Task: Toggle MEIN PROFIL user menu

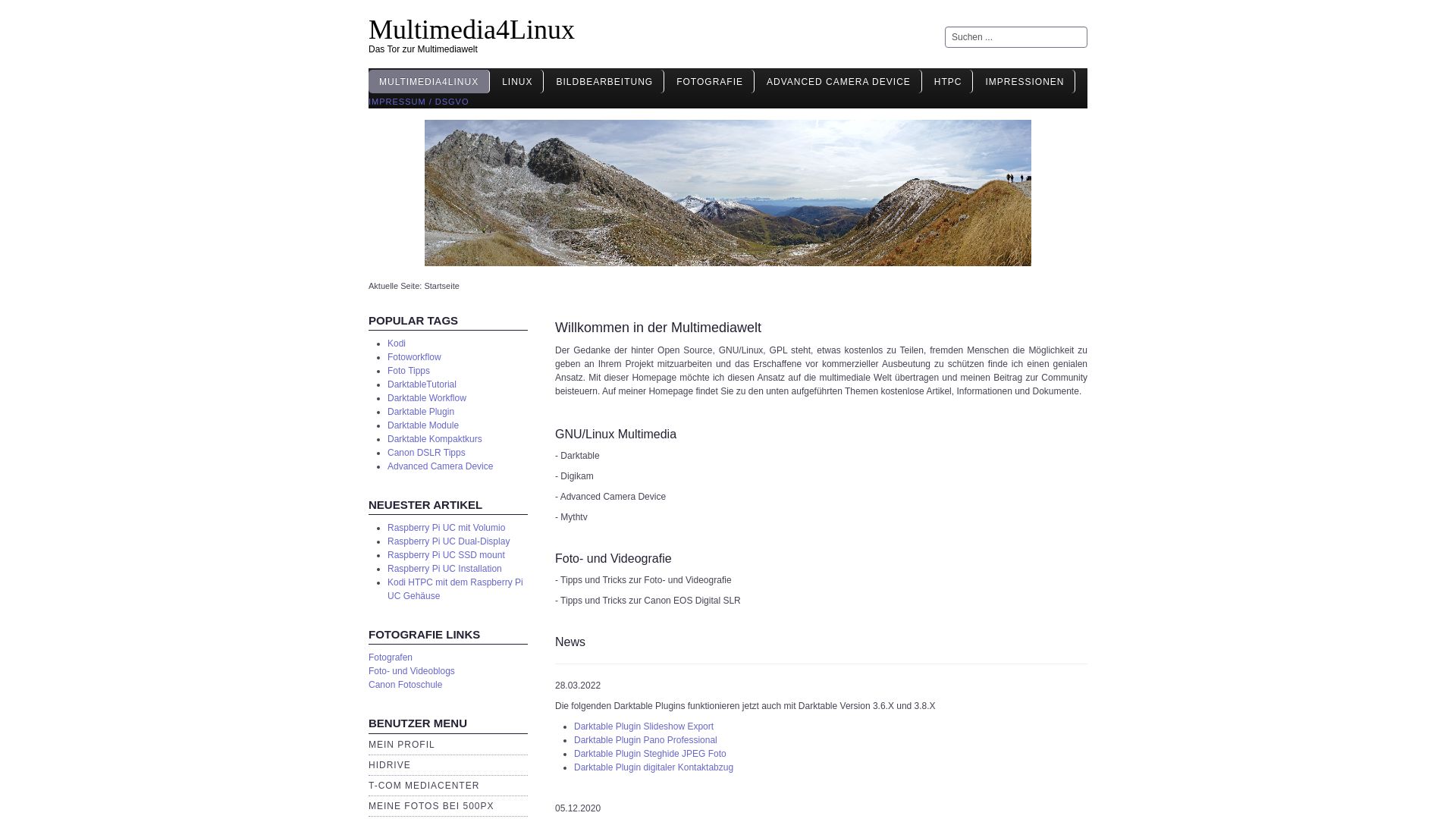Action: point(401,744)
